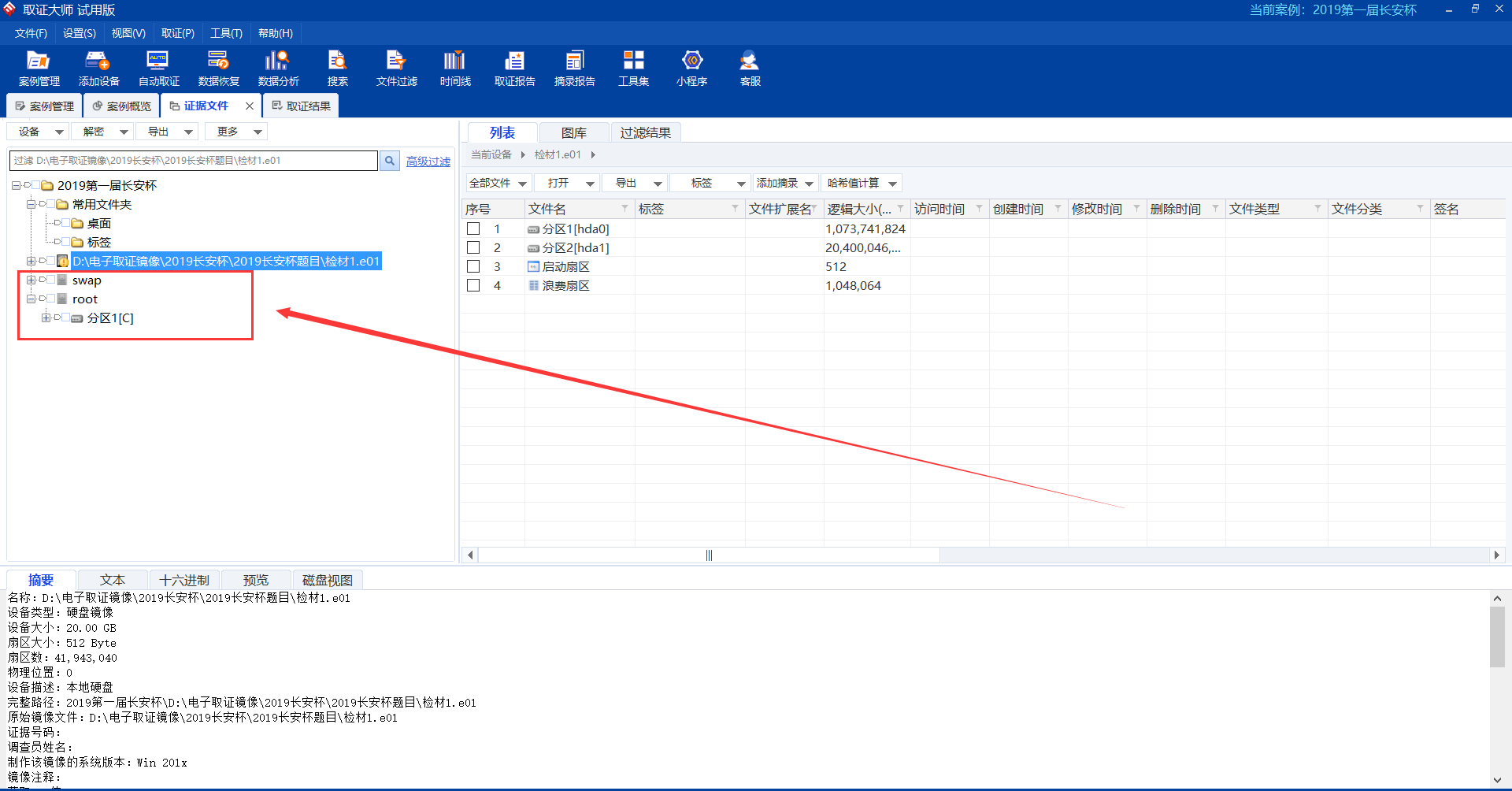Check the box for 分区2[hda1] row
Image resolution: width=1512 pixels, height=791 pixels.
click(x=473, y=247)
